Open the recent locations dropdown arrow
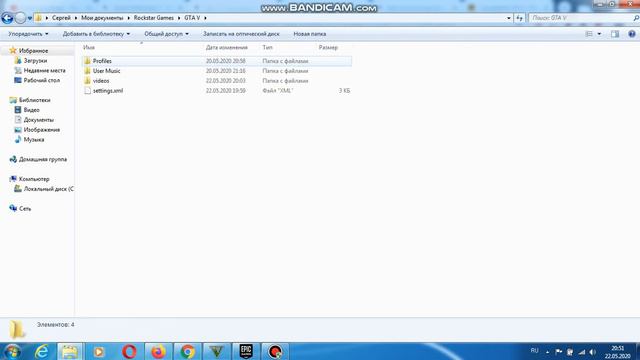640x360 pixels. 29,18
